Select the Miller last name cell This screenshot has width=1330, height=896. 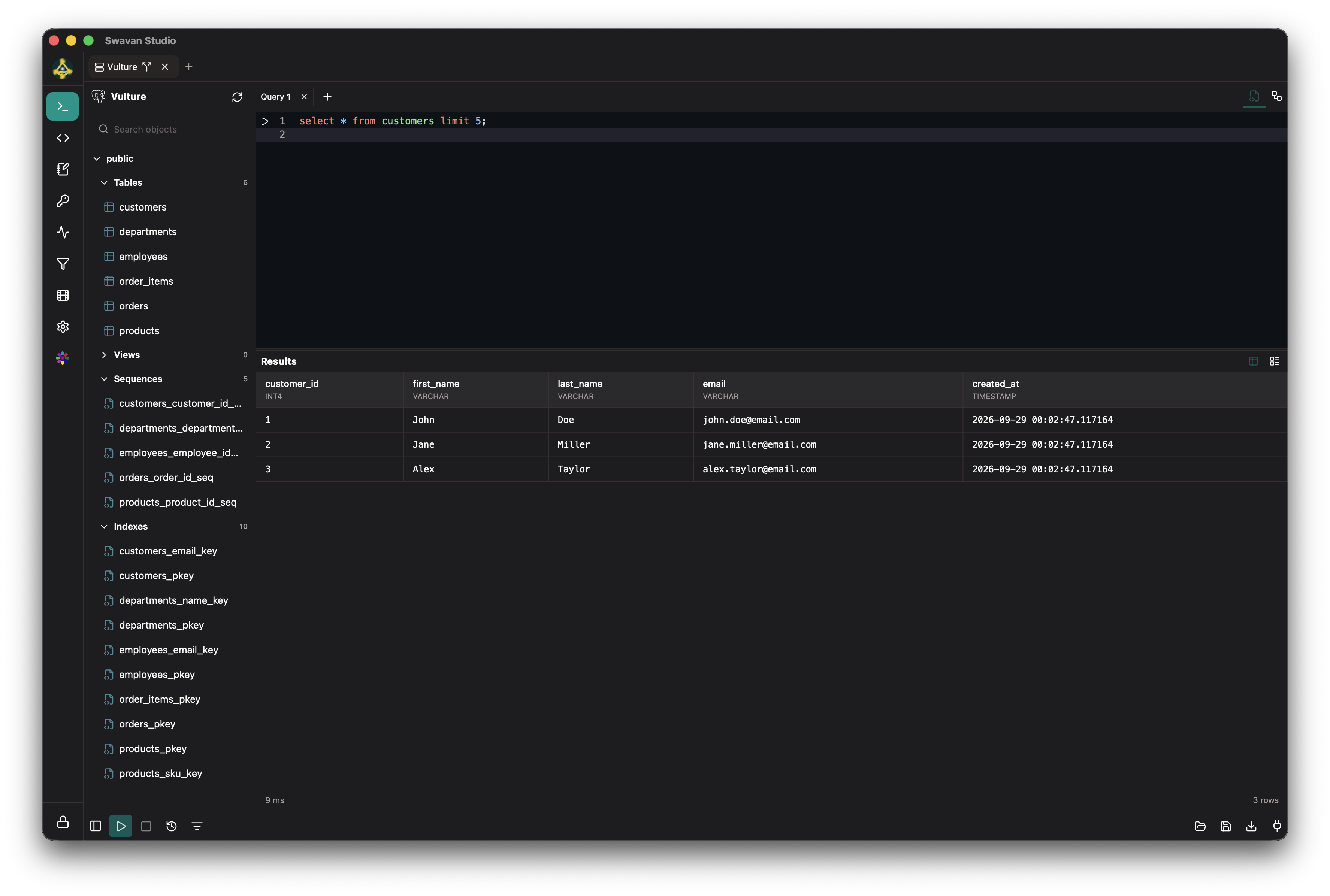tap(621, 444)
